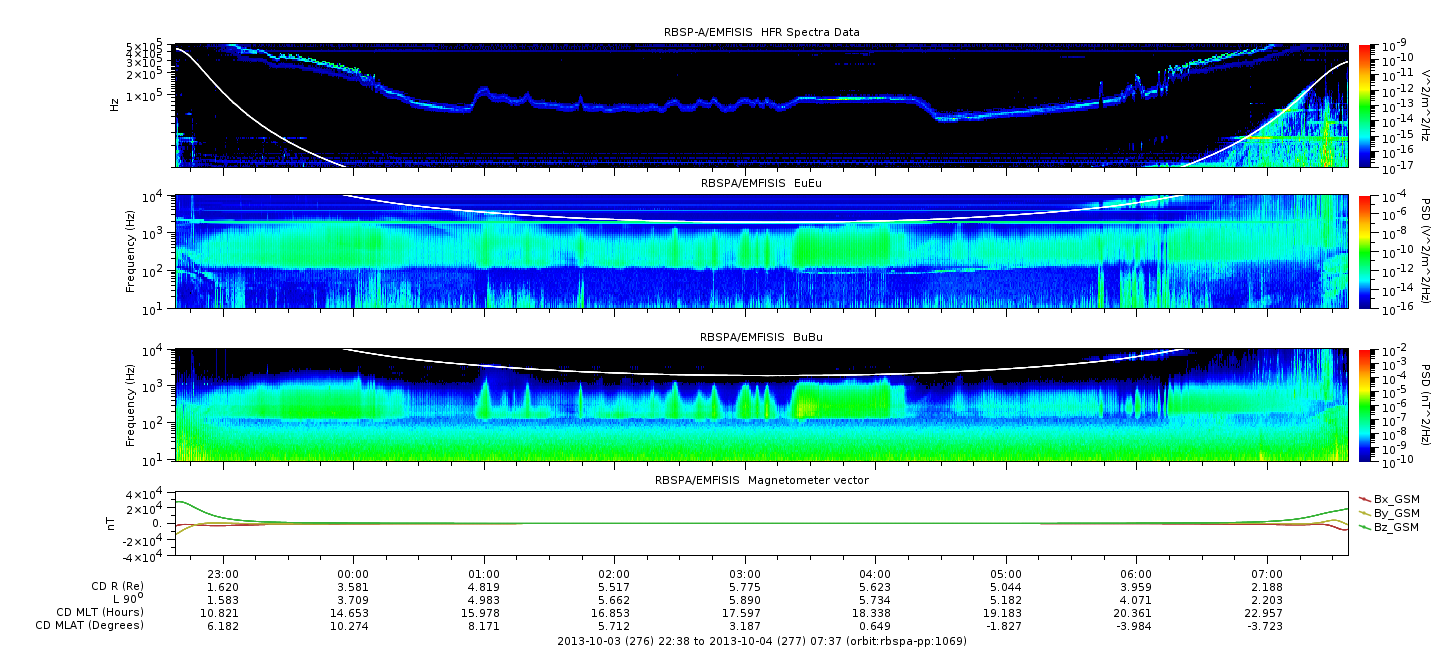Click the HFR Spectra Data plot title
Viewport: 1447px width, 658px height.
click(761, 32)
